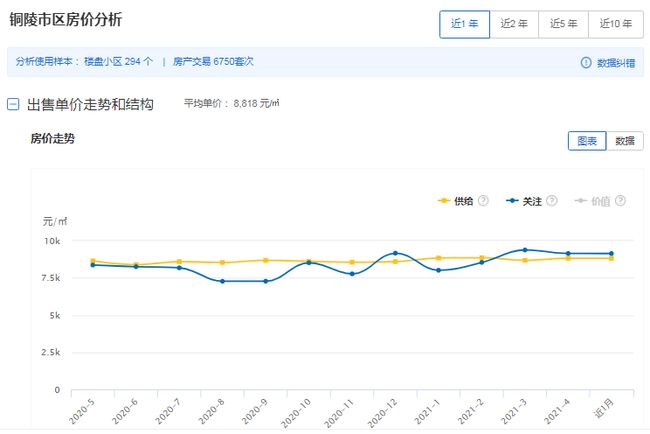Select the 近1年 time range tab
This screenshot has height=434, width=650.
464,24
